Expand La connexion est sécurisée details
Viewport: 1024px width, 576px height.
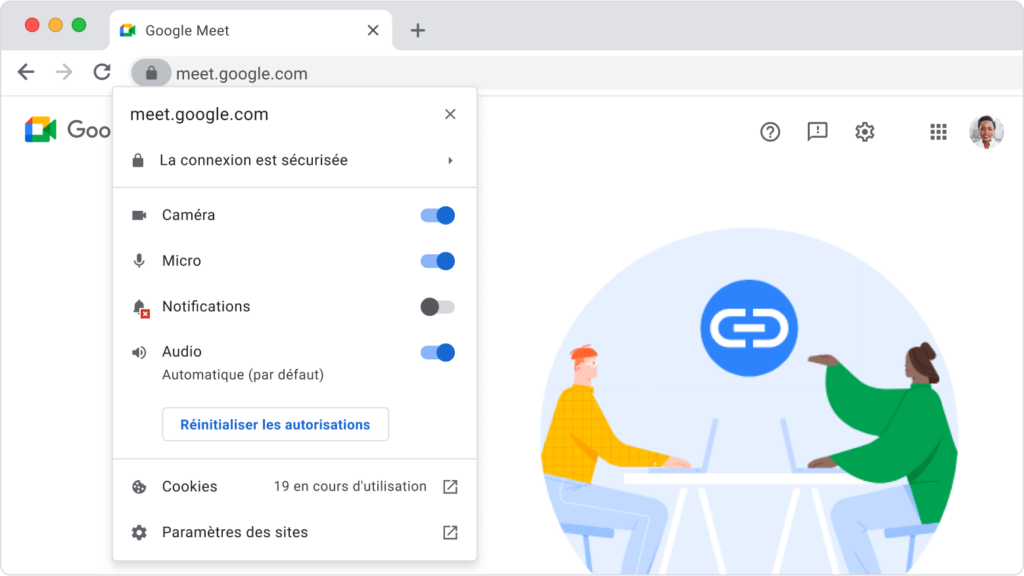click(295, 160)
